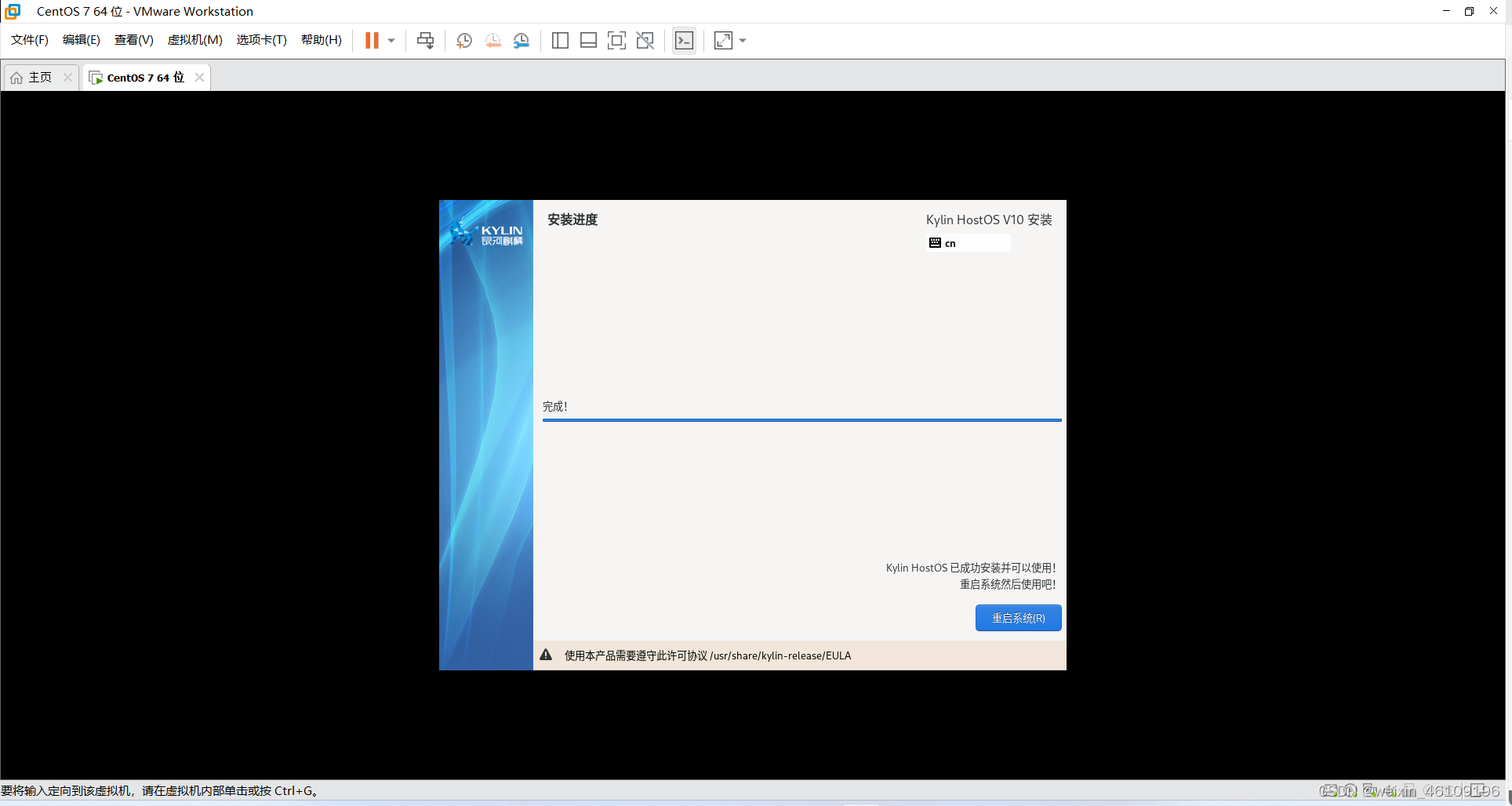The height and width of the screenshot is (806, 1512).
Task: Take a snapshot of the virtual machine
Action: pyautogui.click(x=464, y=41)
